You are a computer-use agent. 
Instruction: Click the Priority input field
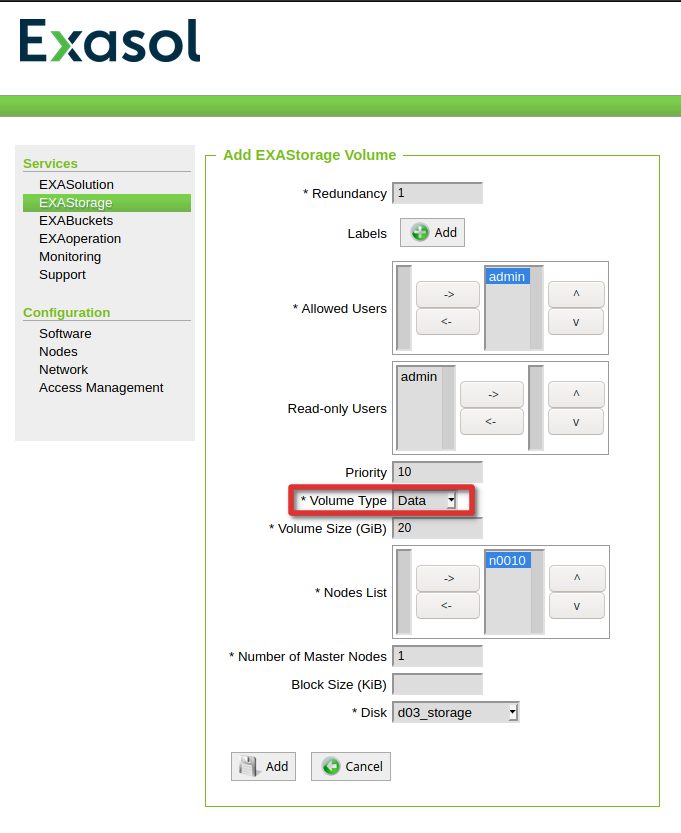[437, 472]
